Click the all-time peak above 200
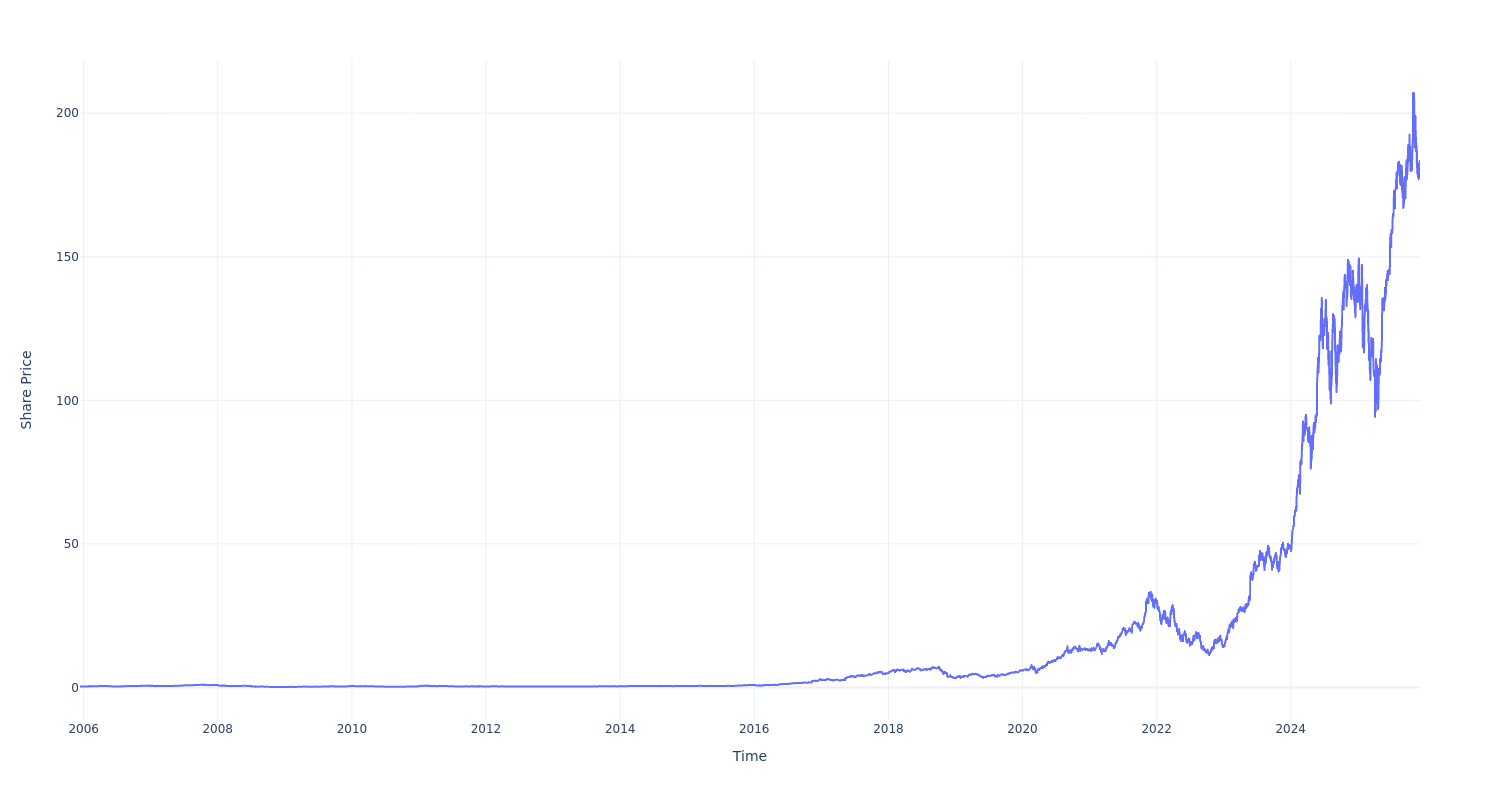 [x=1413, y=93]
